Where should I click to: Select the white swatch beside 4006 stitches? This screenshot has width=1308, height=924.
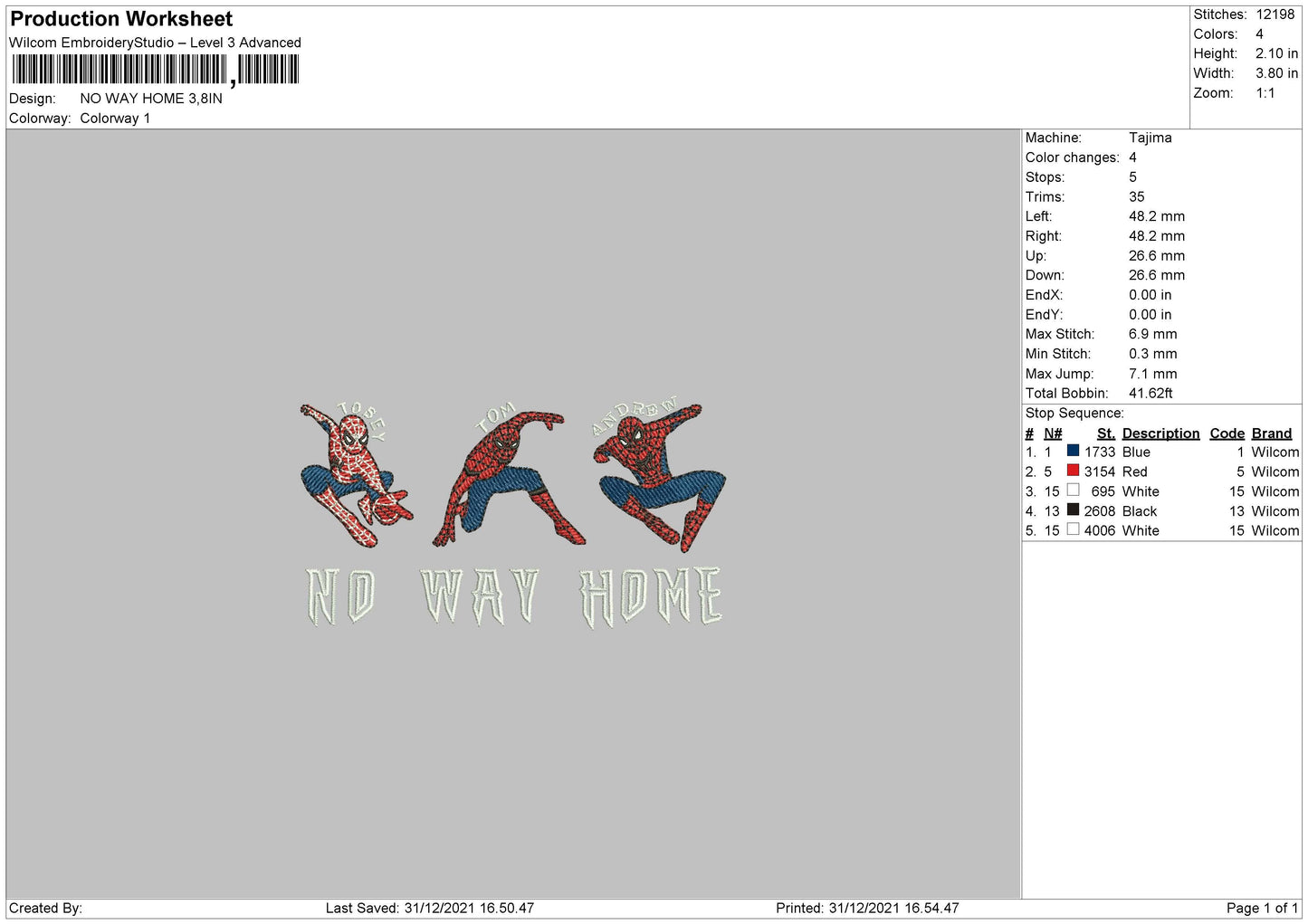tap(1073, 529)
